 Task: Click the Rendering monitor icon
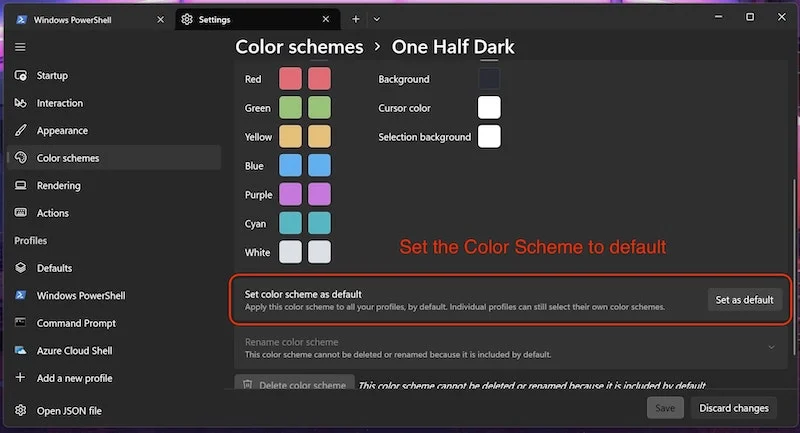pyautogui.click(x=20, y=185)
